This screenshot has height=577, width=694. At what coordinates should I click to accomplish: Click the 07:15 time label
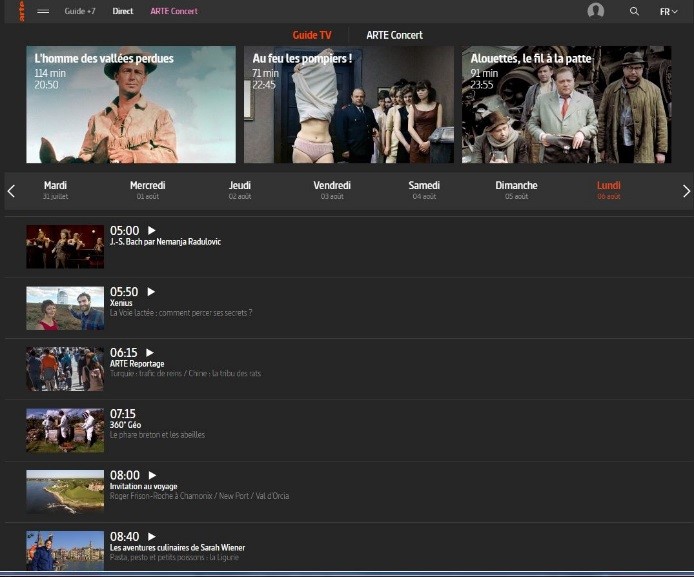pyautogui.click(x=123, y=414)
